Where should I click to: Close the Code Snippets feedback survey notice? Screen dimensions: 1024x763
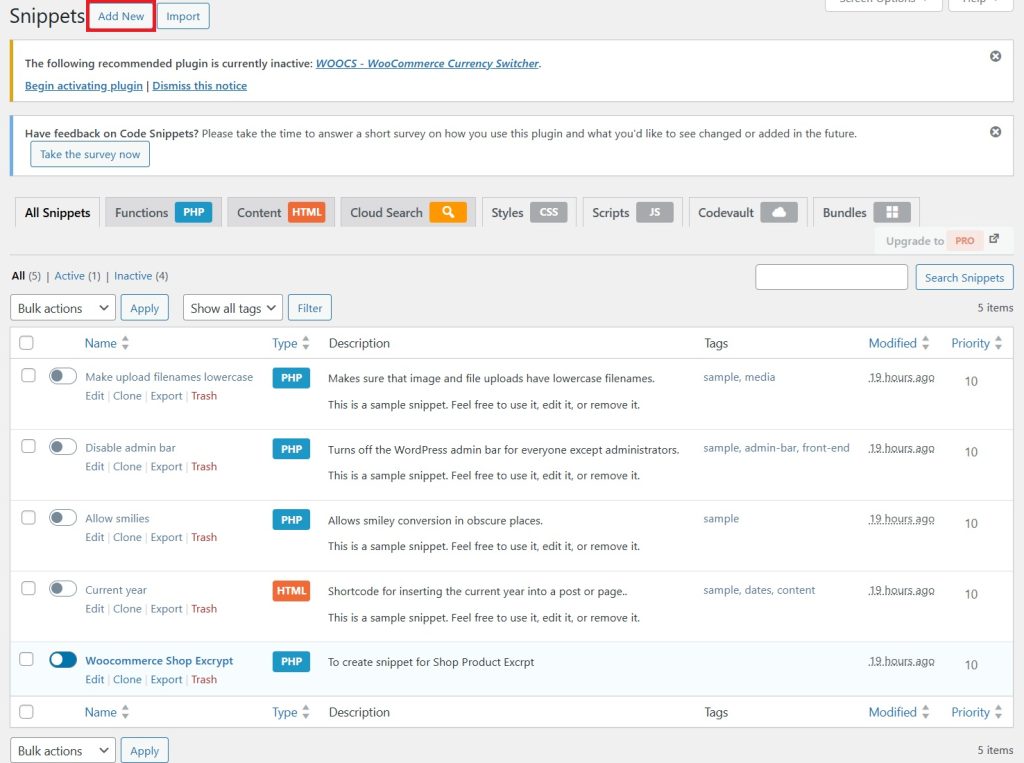coord(995,132)
